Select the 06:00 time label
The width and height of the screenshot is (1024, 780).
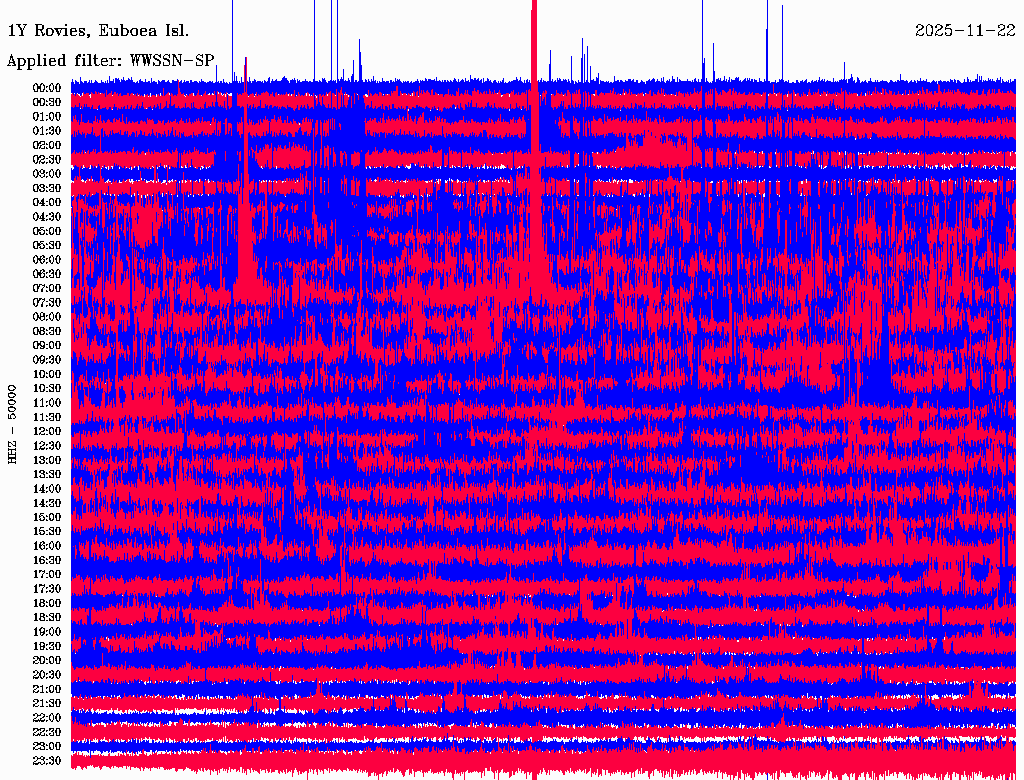47,259
